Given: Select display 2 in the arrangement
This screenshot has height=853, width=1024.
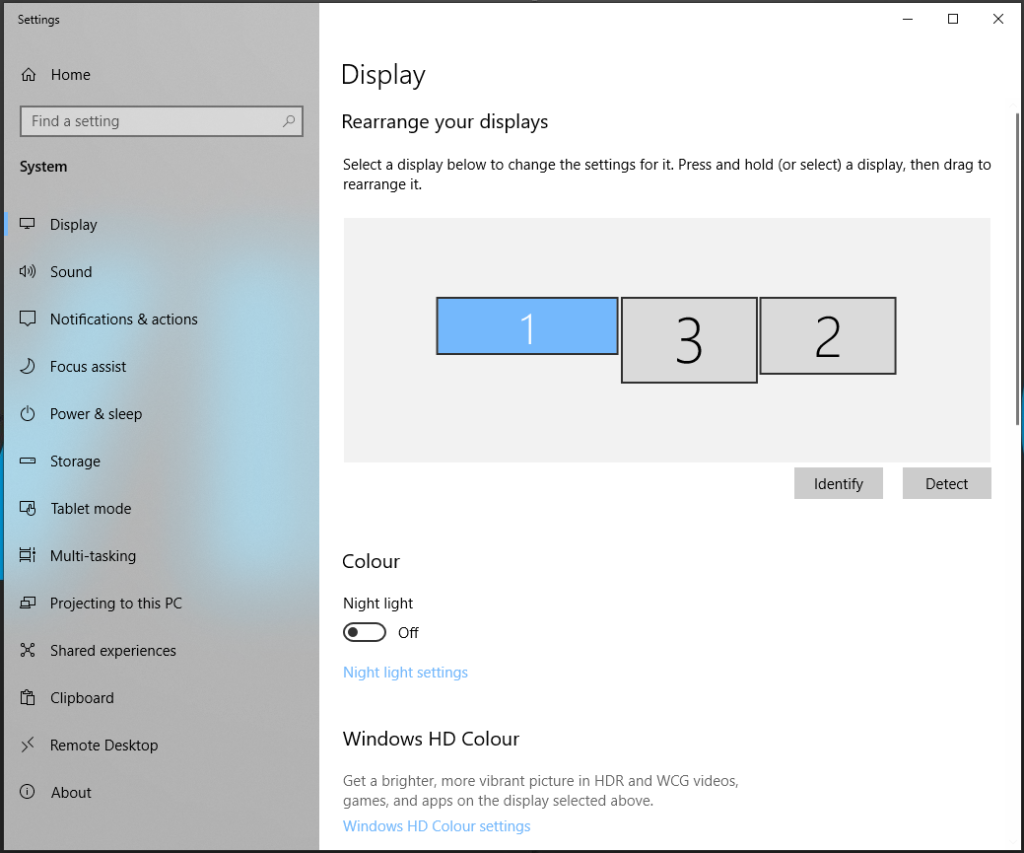Looking at the screenshot, I should pos(827,336).
